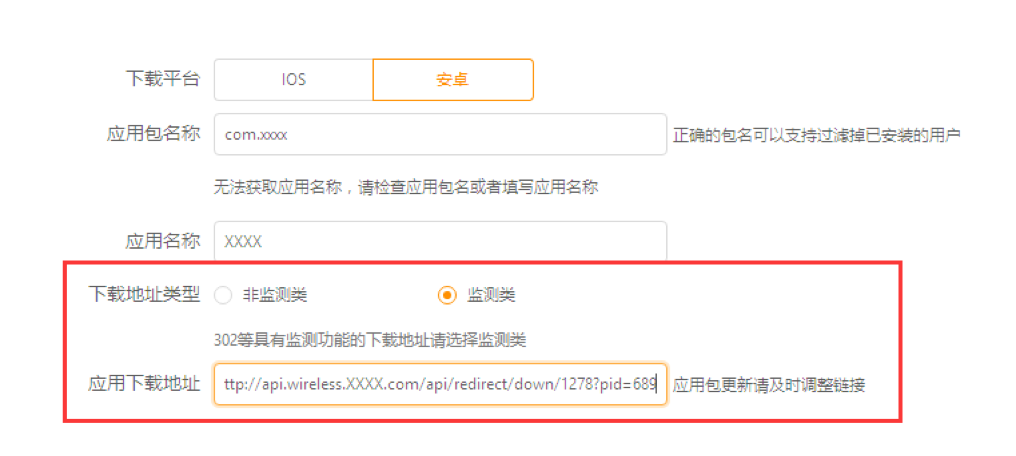Select the 安卓 platform tab

click(453, 80)
